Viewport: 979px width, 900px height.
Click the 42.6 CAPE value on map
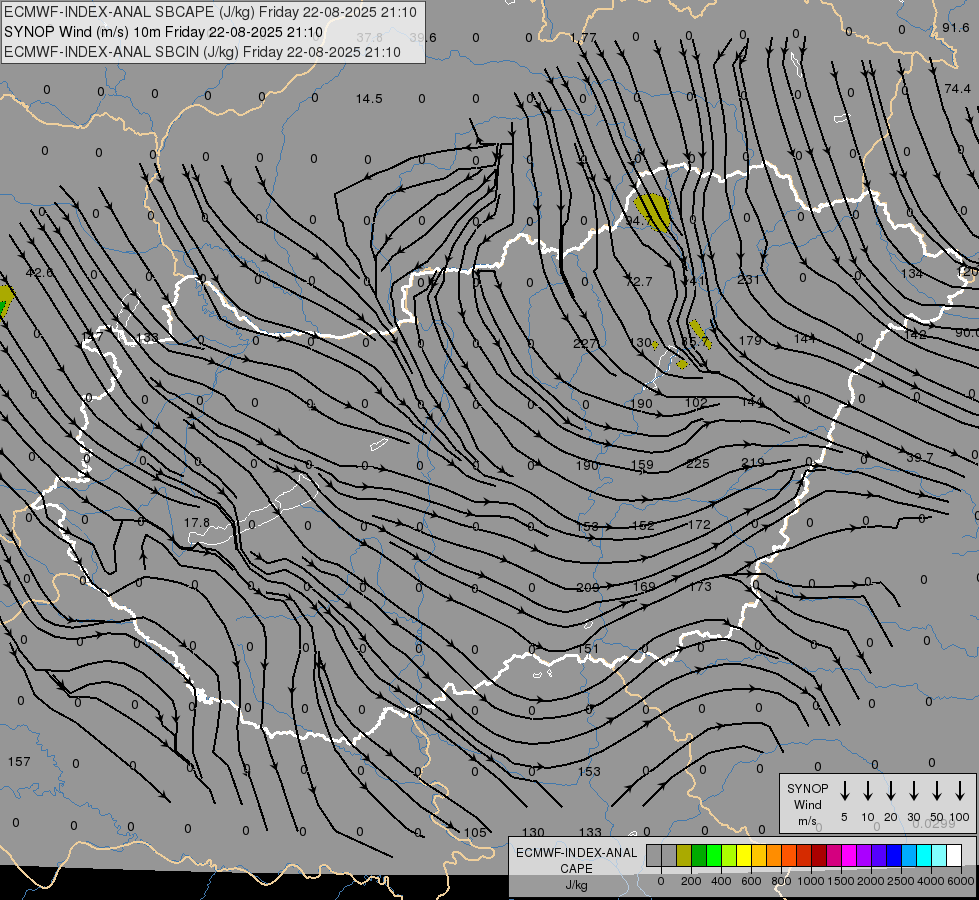[x=40, y=272]
